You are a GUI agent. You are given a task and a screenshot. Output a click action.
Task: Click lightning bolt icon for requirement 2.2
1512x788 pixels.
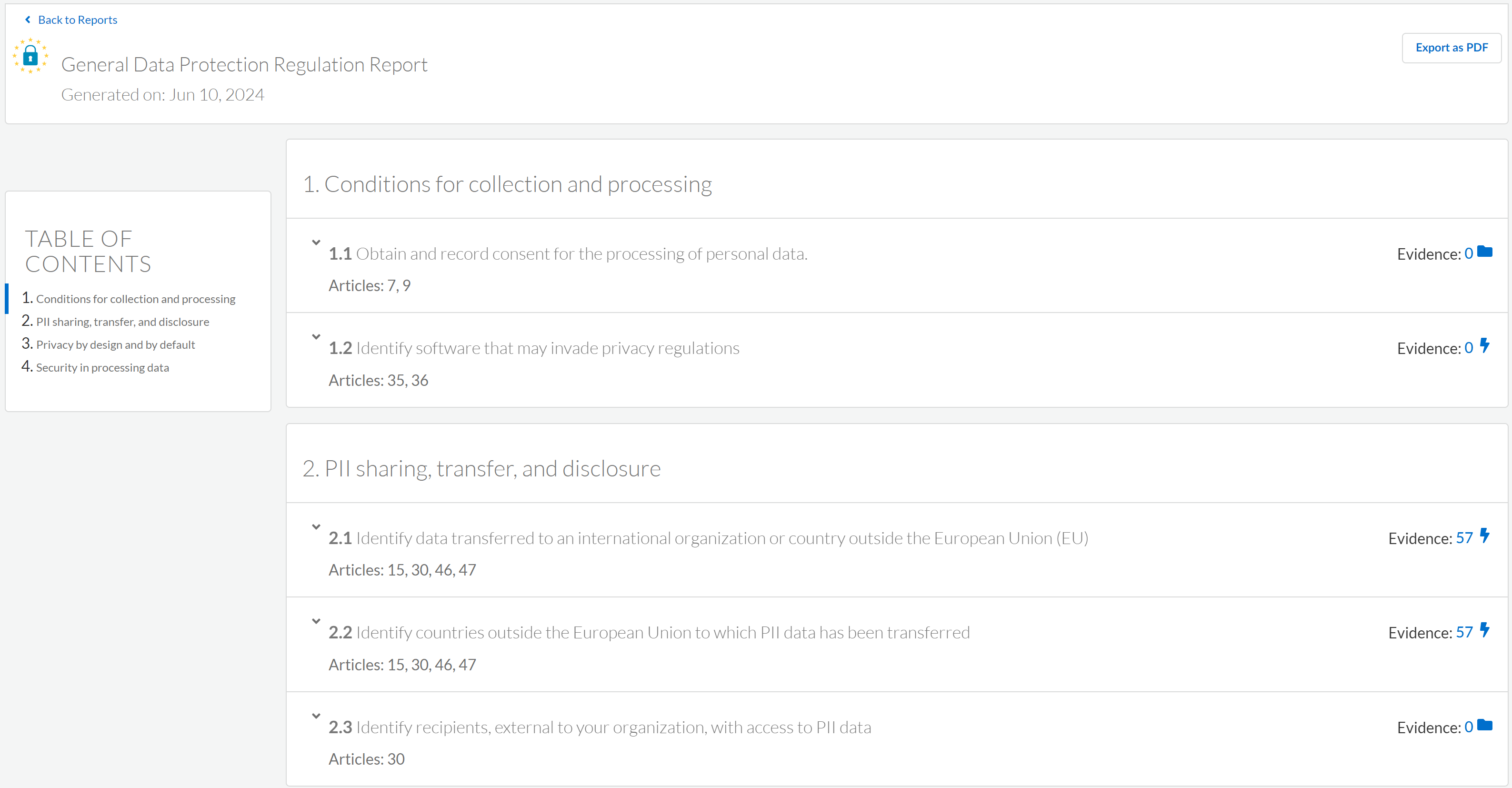(1484, 630)
